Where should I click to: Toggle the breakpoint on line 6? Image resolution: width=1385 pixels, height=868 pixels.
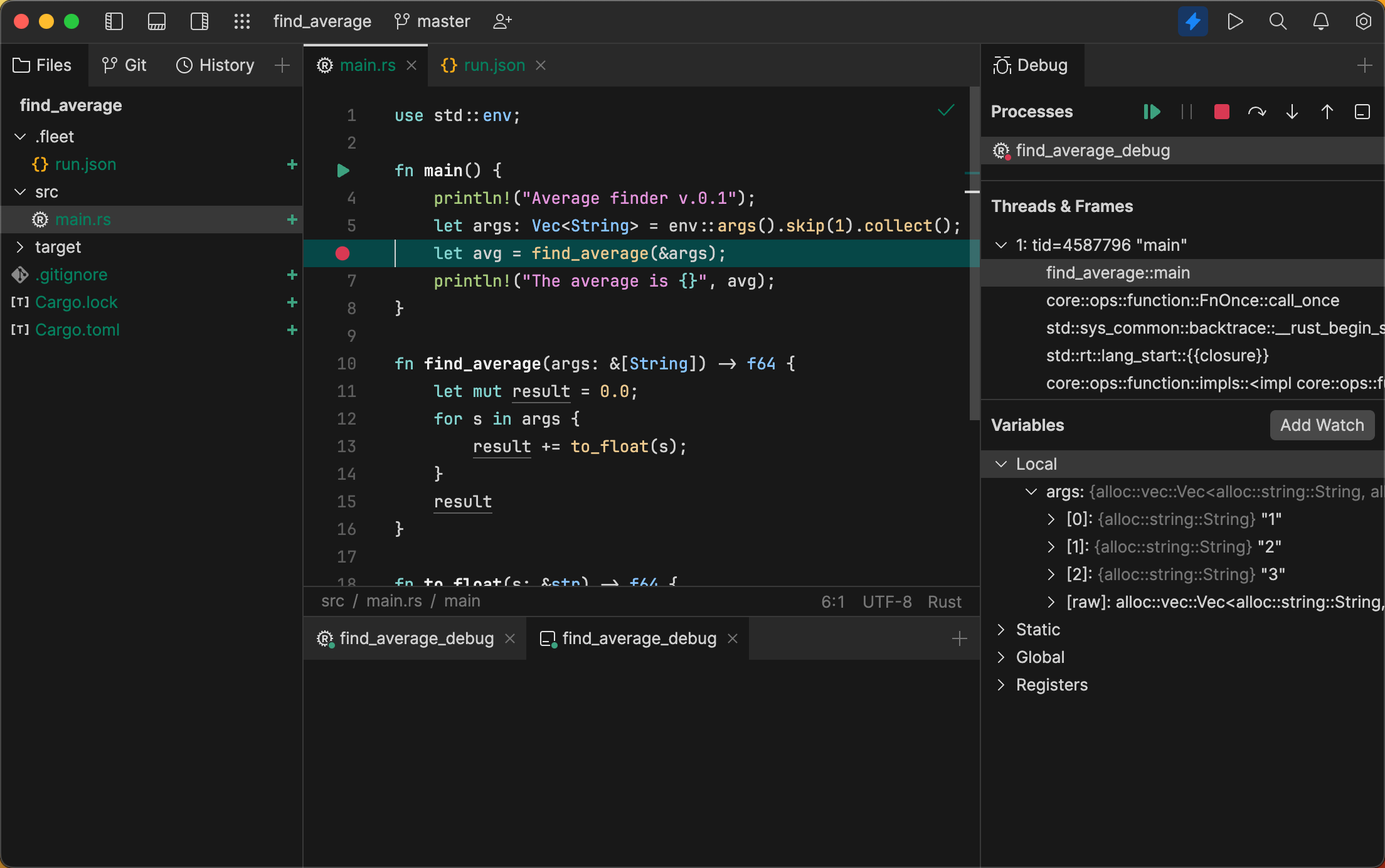click(342, 253)
